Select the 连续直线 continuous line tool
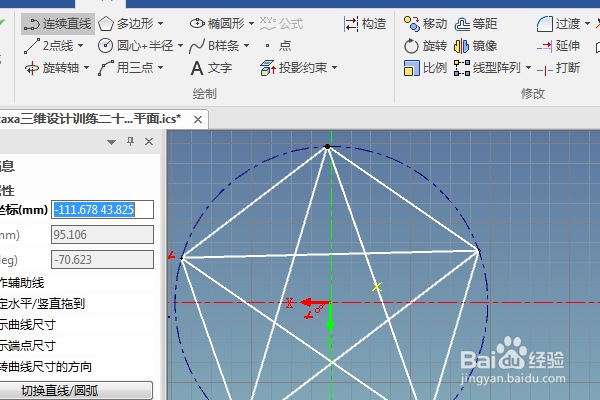600x400 pixels. tap(58, 24)
